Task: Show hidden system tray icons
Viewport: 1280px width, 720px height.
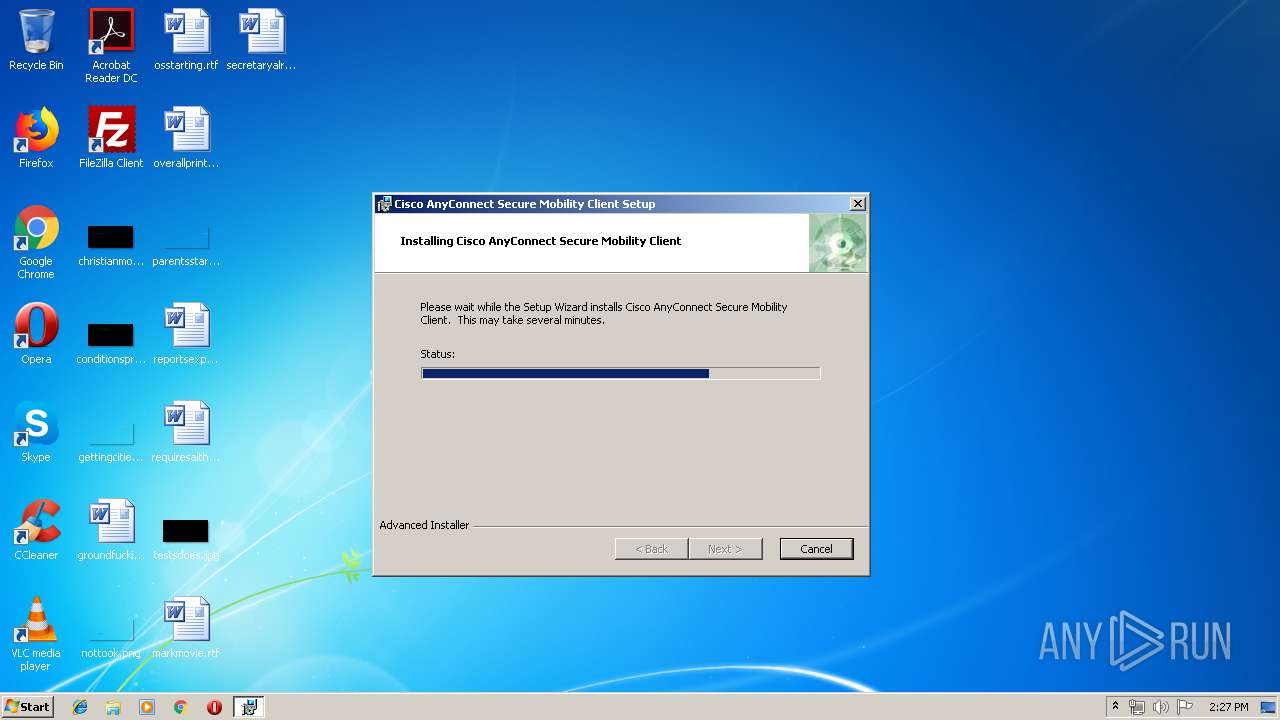Action: tap(1115, 707)
